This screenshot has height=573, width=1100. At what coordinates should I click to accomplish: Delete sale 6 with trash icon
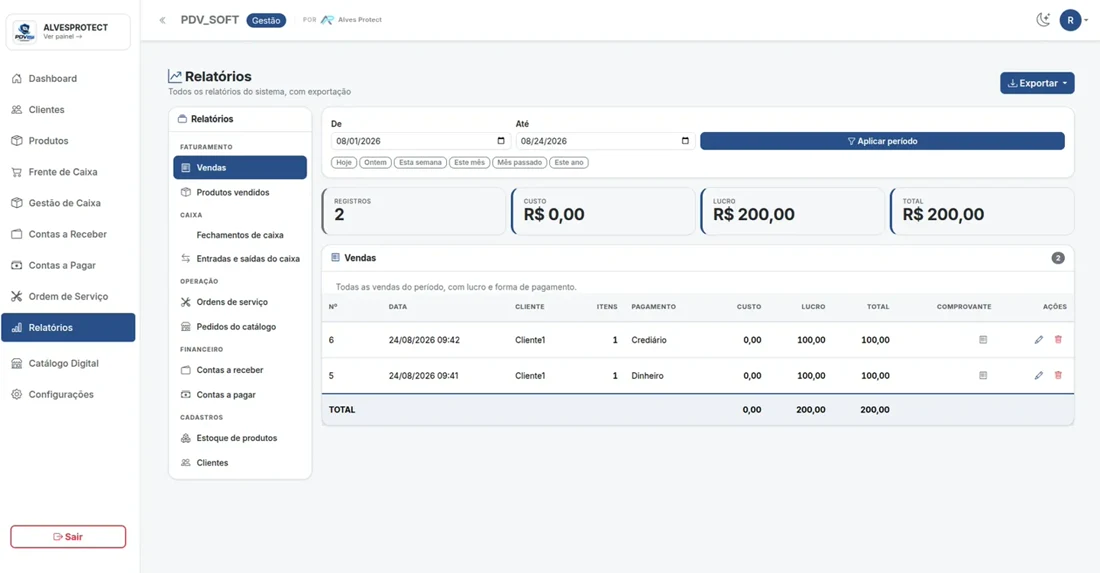coord(1058,339)
